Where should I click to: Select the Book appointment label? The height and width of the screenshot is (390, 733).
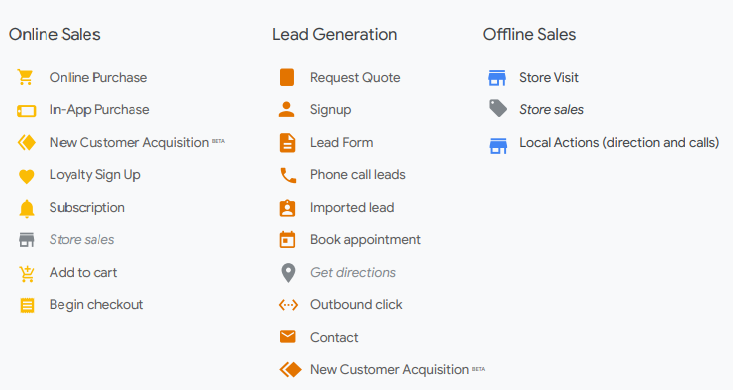(365, 239)
